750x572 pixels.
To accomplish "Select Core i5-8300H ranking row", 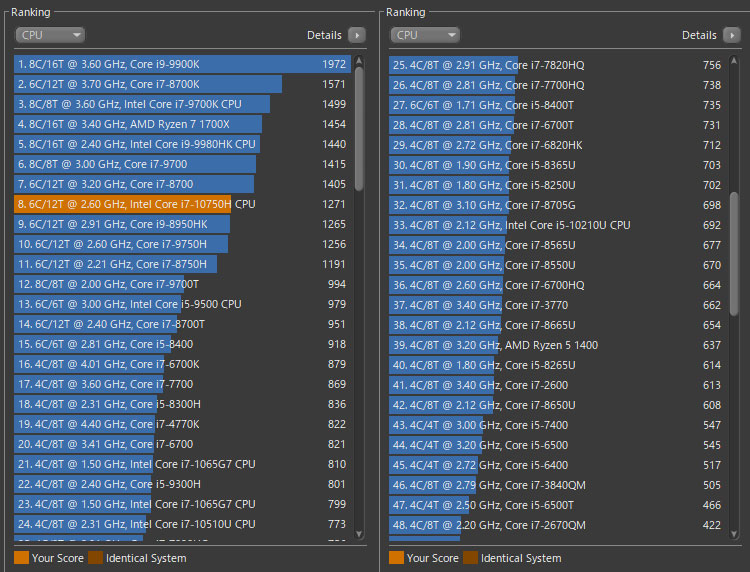I will tap(183, 404).
